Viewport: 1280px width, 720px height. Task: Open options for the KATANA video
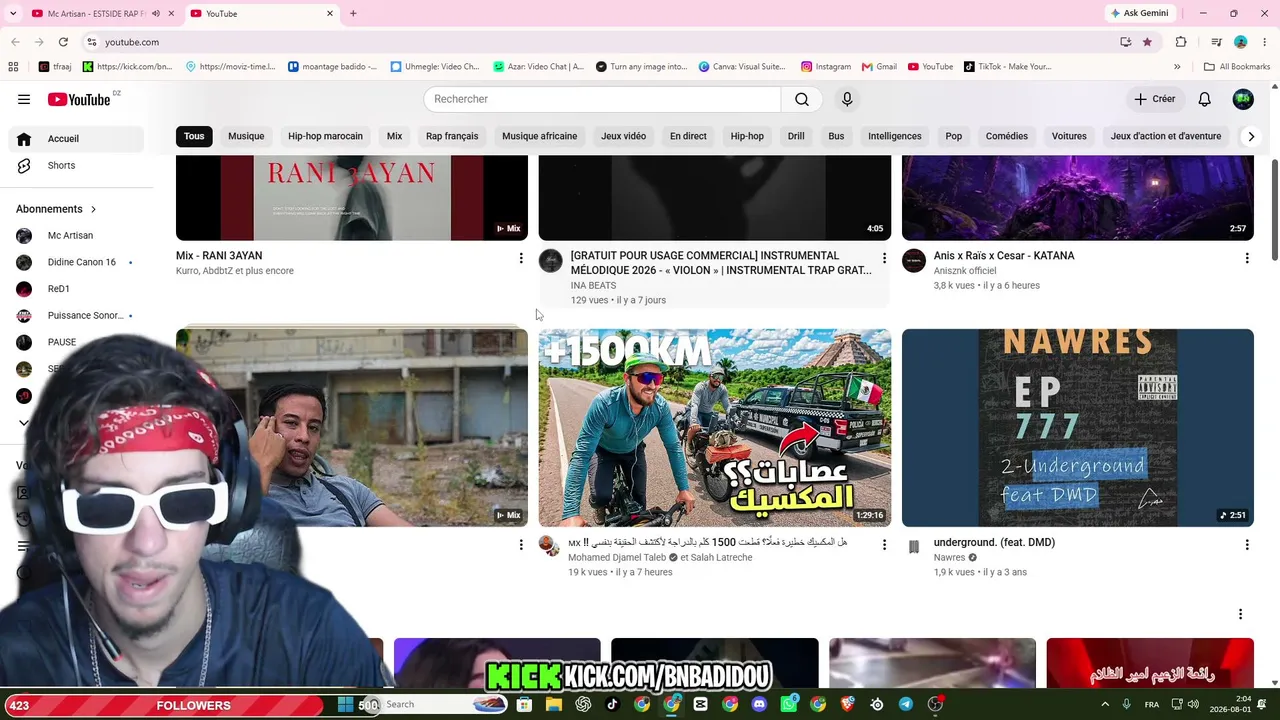tap(1247, 258)
